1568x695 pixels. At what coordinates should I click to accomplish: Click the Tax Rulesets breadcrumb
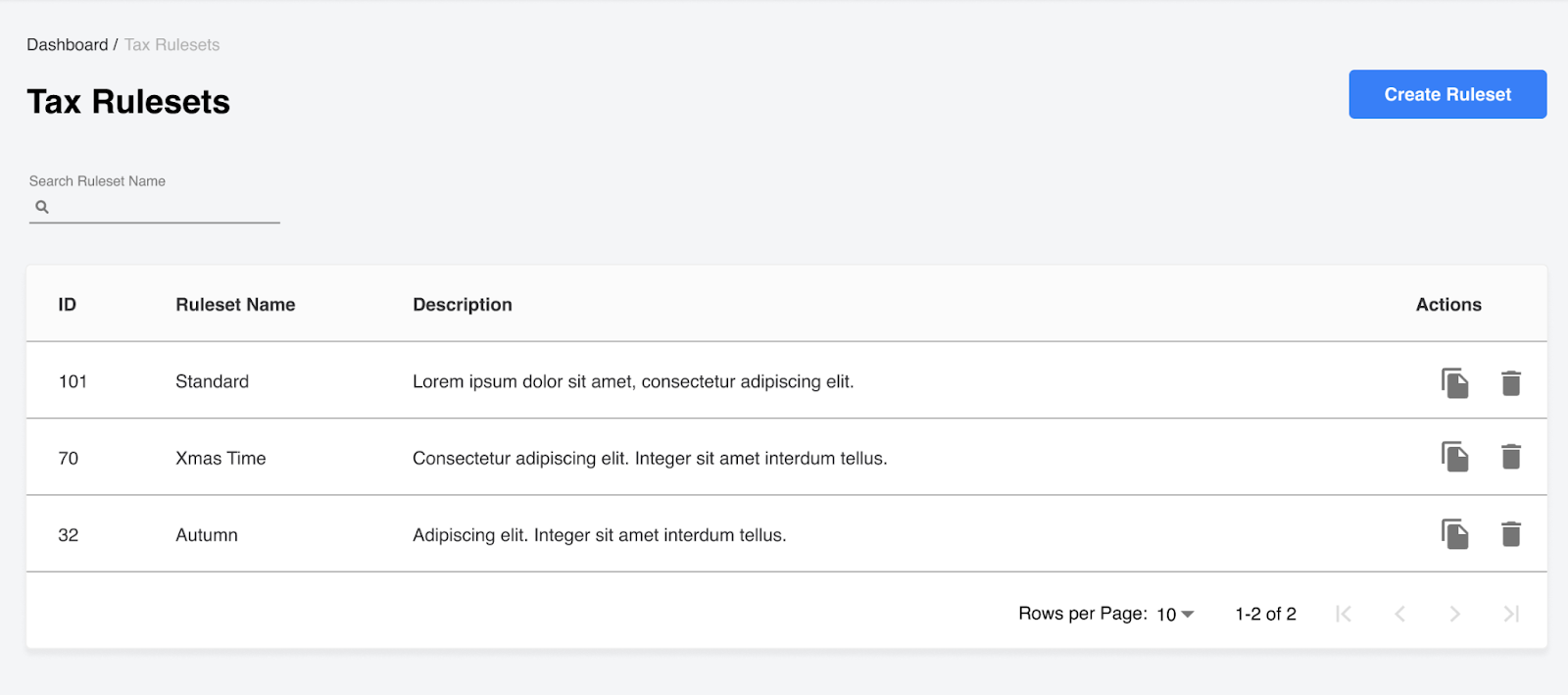pyautogui.click(x=172, y=45)
